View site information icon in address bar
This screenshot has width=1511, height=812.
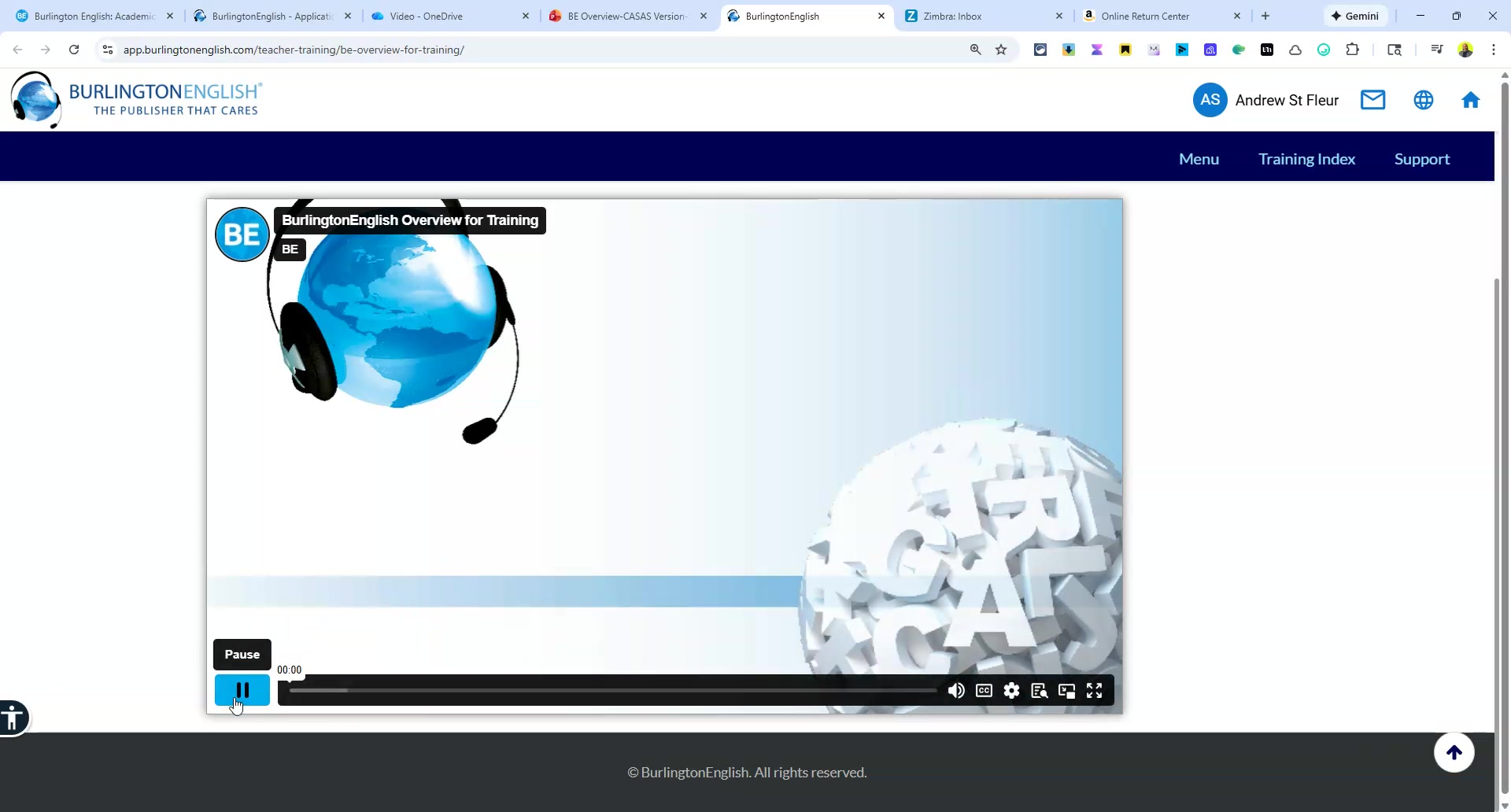(108, 50)
